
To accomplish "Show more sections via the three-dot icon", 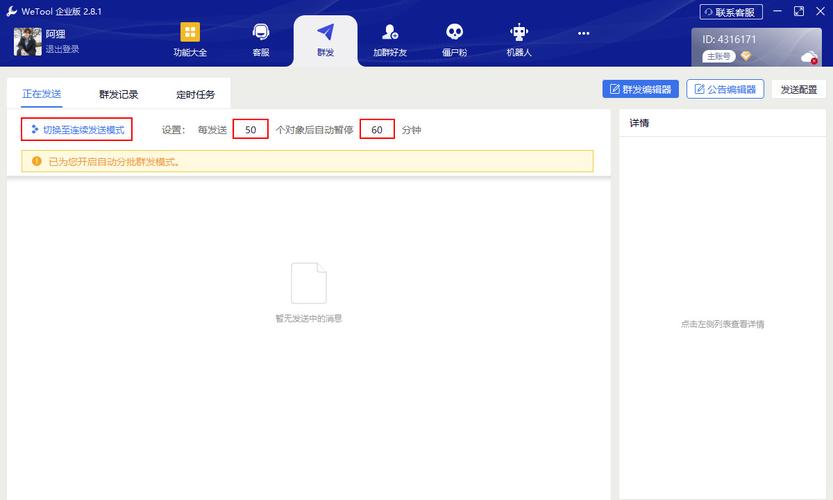I will pos(583,33).
